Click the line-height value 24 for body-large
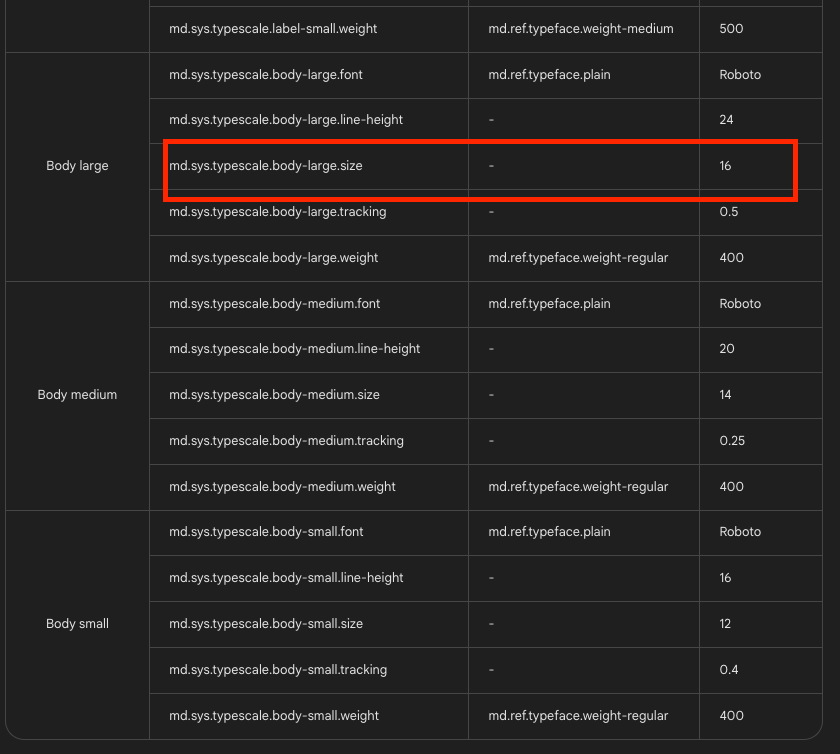Screen dimensions: 840x754 [x=724, y=119]
